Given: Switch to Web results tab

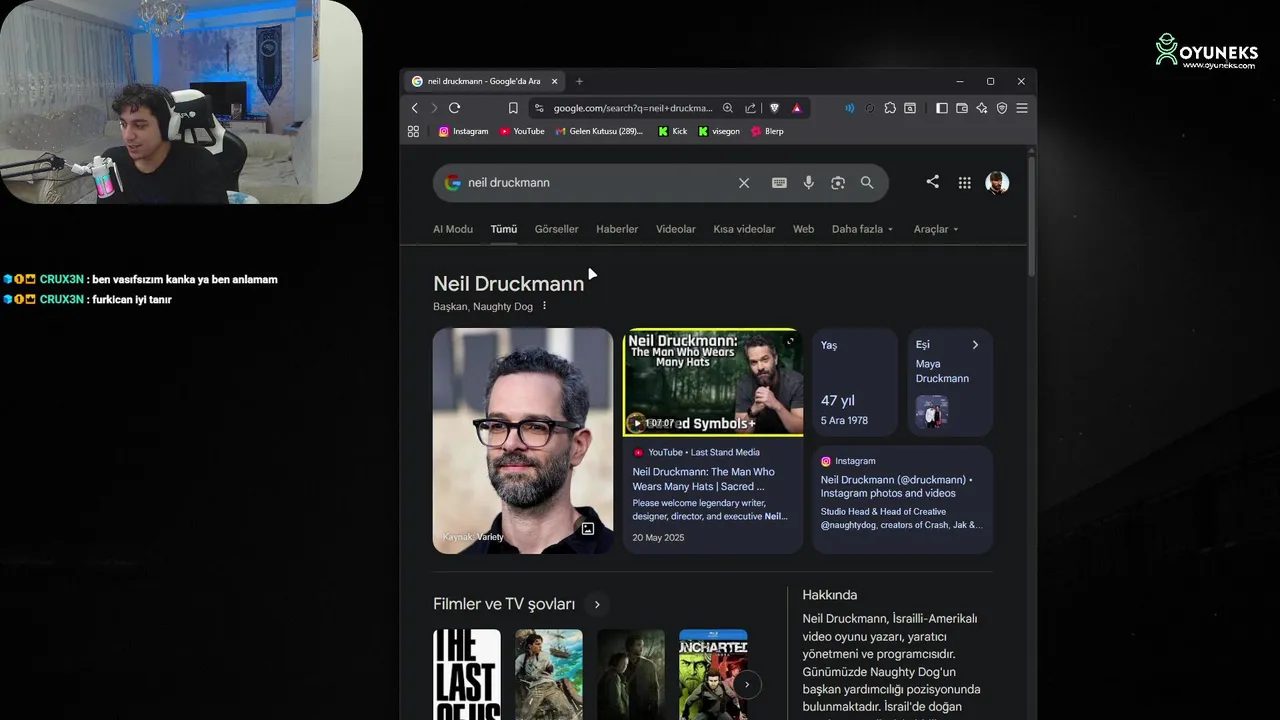Looking at the screenshot, I should [x=803, y=229].
